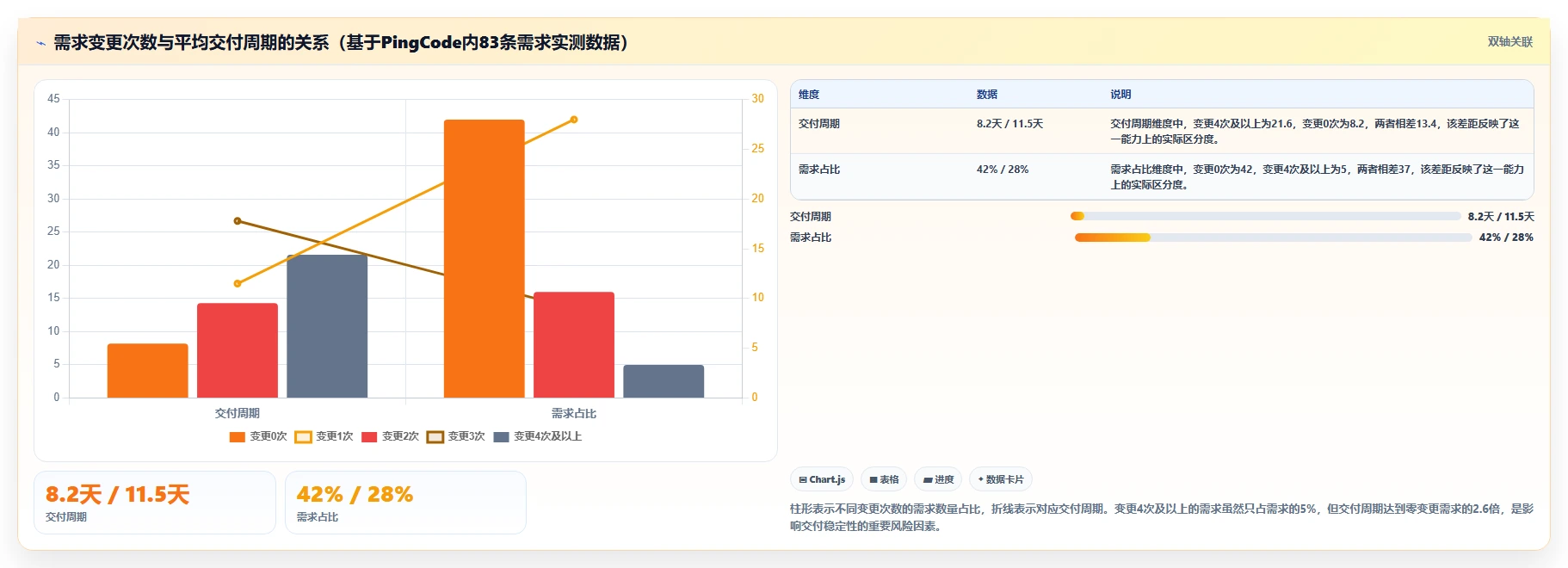Select the 数据卡片 chip
The width and height of the screenshot is (1568, 568).
pos(1001,479)
